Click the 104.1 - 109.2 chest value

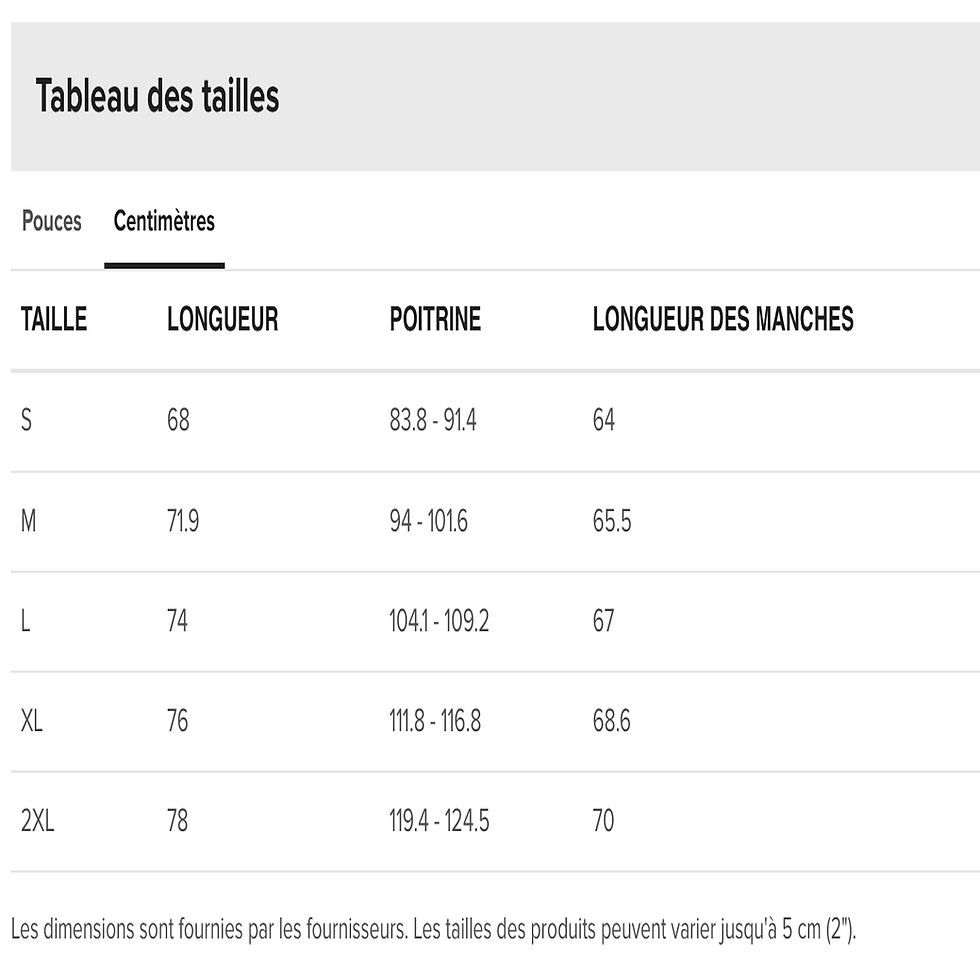pyautogui.click(x=439, y=621)
